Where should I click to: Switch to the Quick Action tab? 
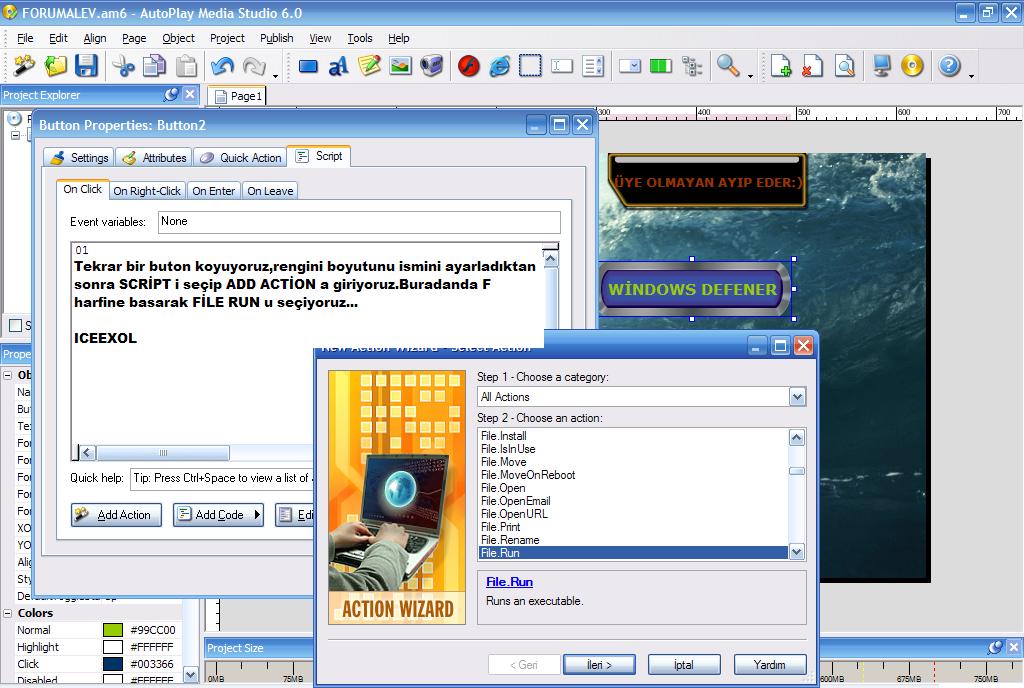pyautogui.click(x=240, y=157)
